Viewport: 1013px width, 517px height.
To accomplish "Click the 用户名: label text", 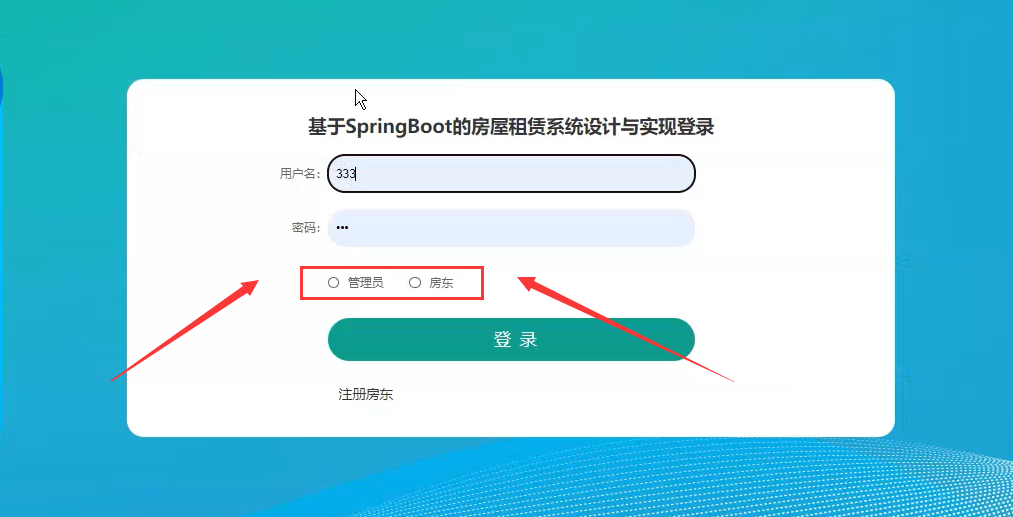I will (x=300, y=173).
